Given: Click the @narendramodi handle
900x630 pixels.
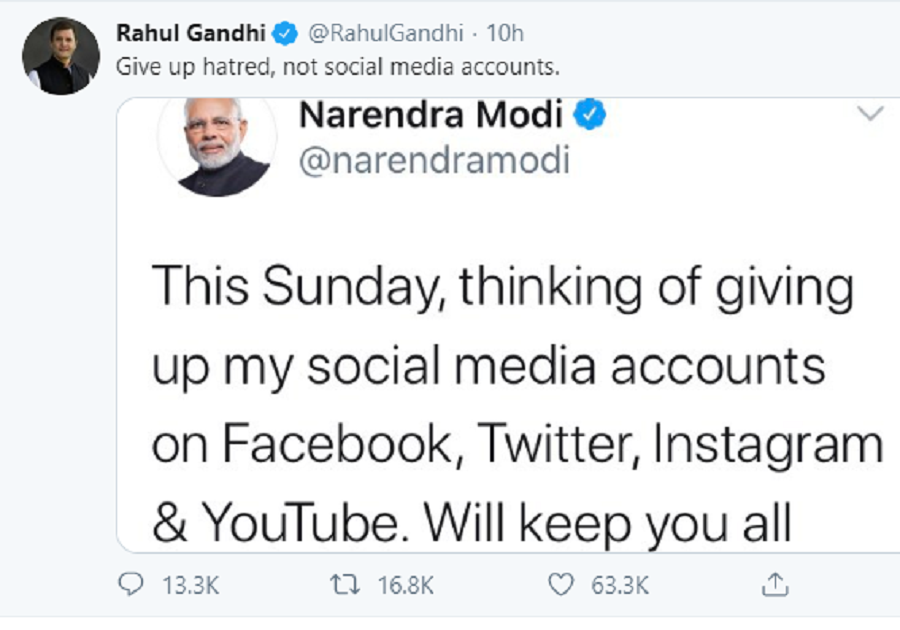Looking at the screenshot, I should (434, 160).
